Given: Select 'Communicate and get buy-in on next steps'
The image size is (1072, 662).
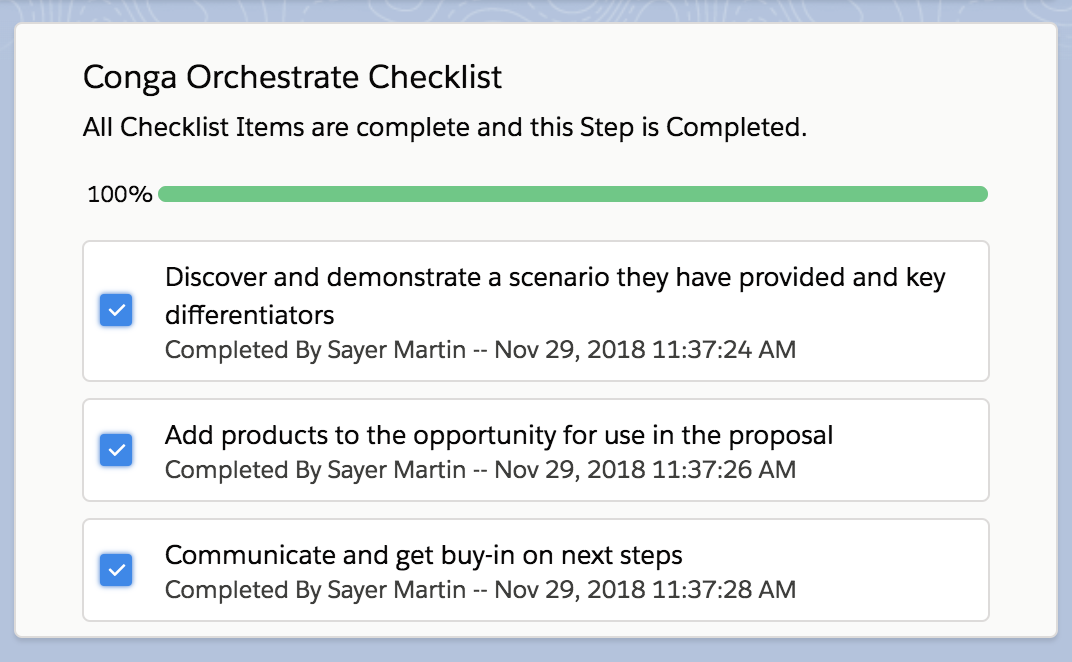Looking at the screenshot, I should pyautogui.click(x=423, y=555).
